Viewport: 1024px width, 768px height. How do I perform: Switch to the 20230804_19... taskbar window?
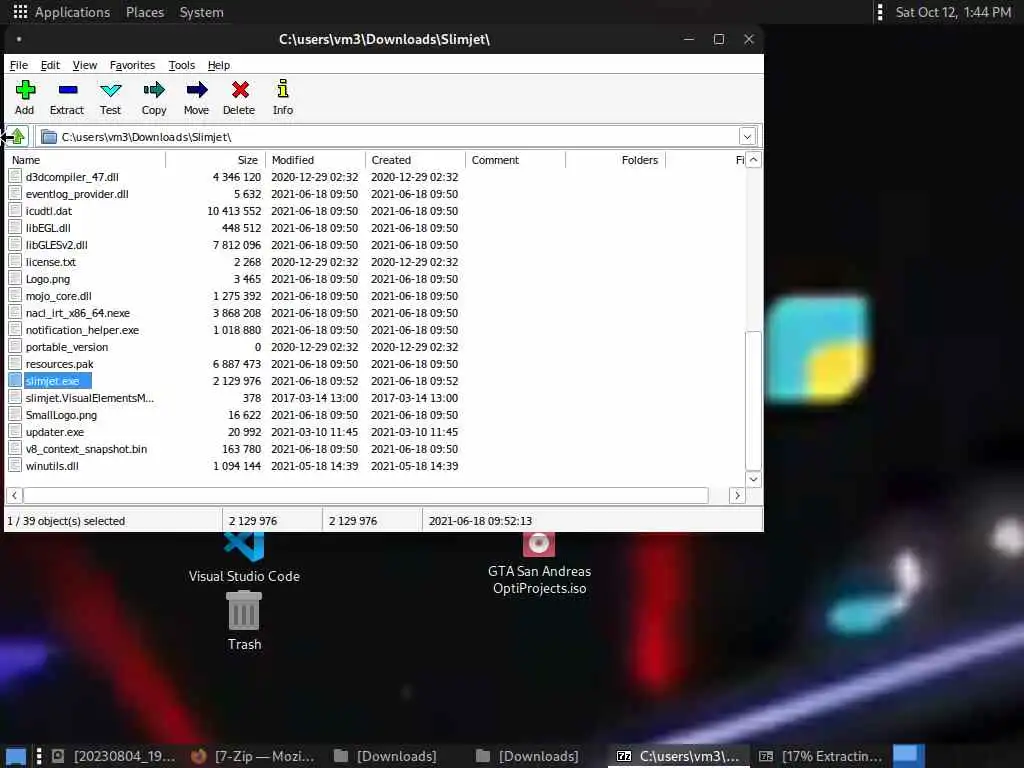click(113, 756)
